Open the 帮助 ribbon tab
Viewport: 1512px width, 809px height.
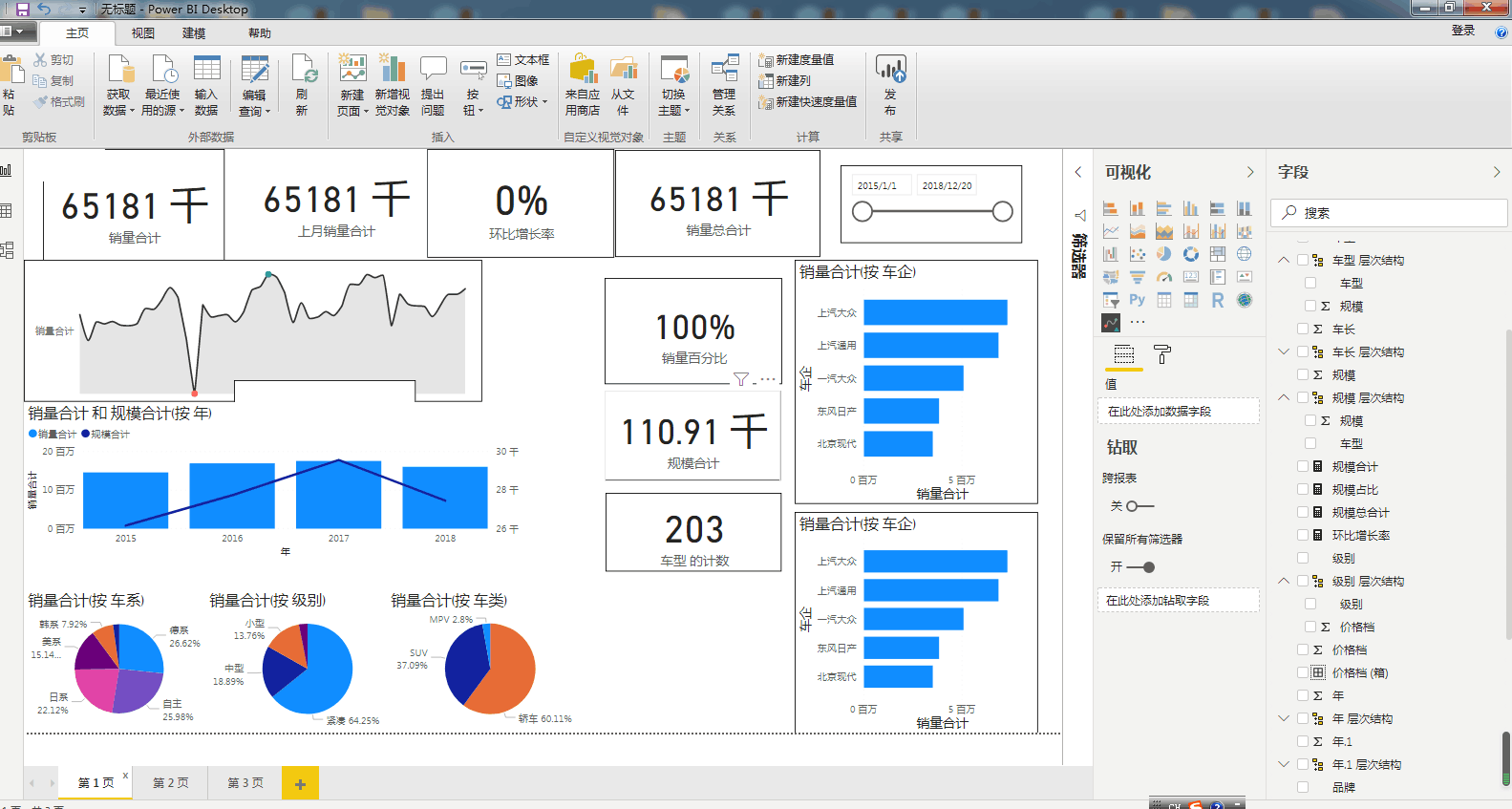(260, 32)
